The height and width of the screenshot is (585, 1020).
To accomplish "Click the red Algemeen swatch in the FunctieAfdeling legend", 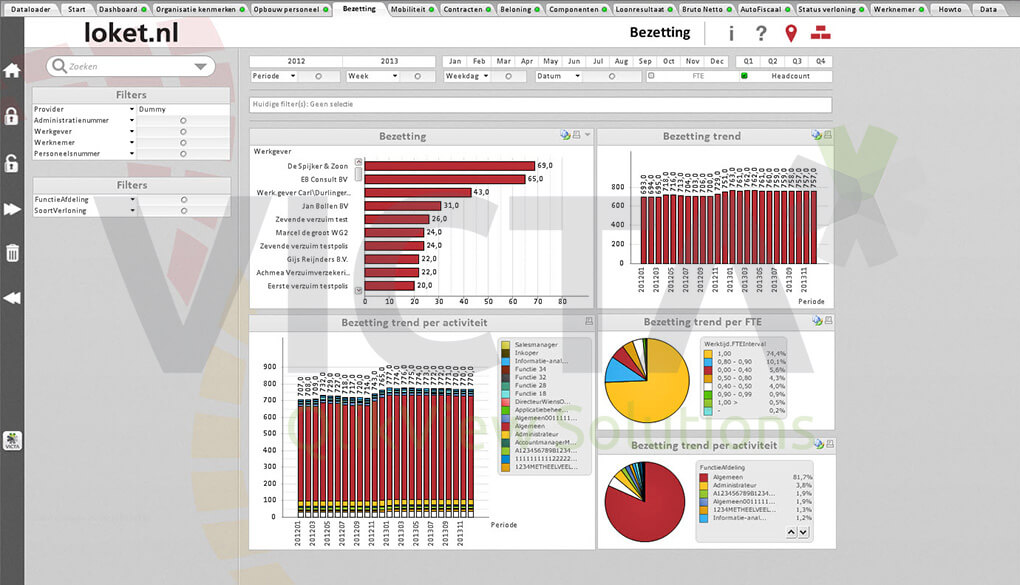I will click(x=703, y=477).
